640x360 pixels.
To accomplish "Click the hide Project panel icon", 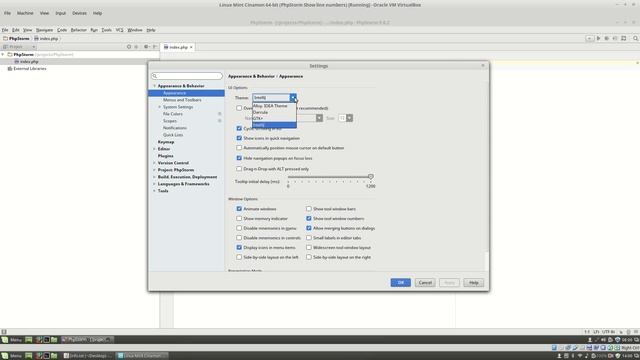I will [x=155, y=47].
